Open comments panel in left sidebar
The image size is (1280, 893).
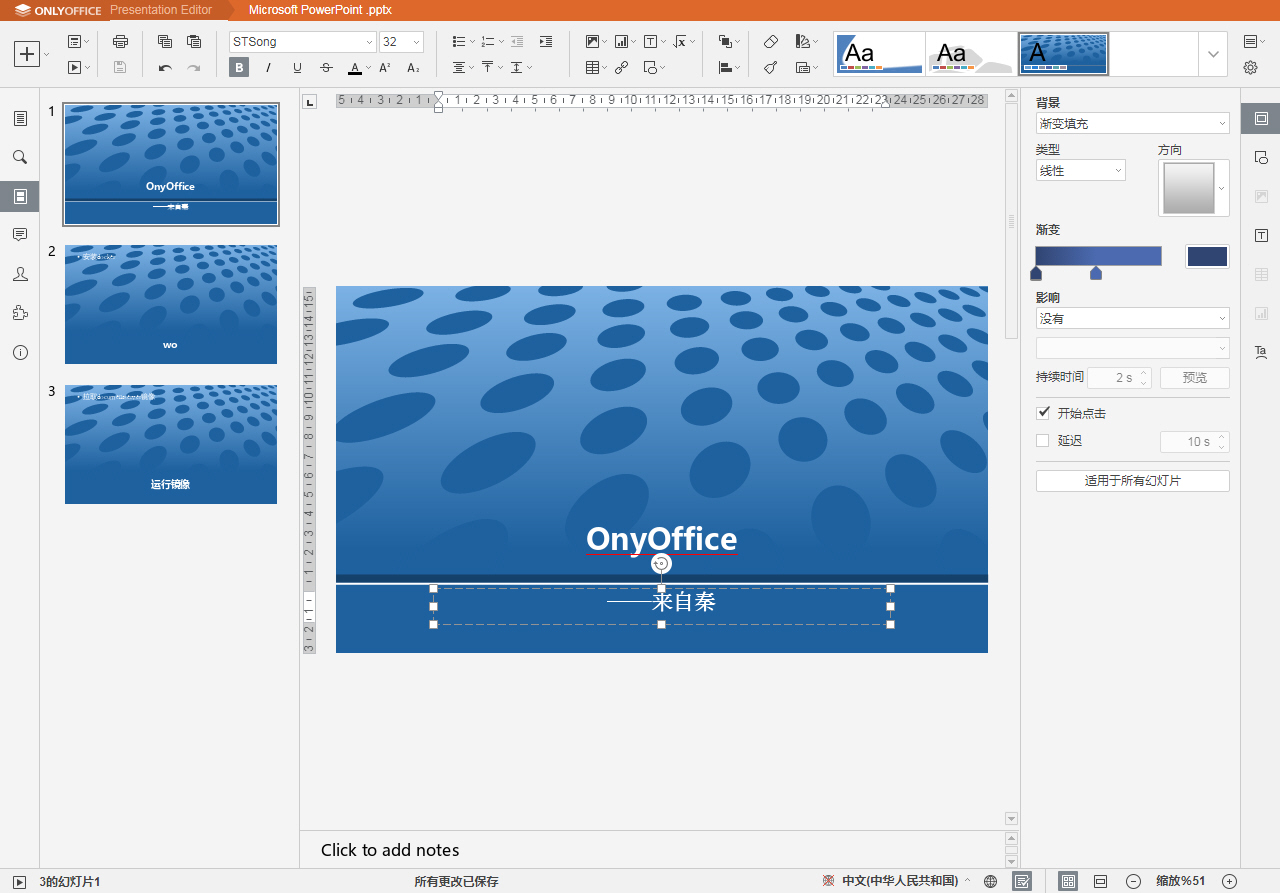20,235
